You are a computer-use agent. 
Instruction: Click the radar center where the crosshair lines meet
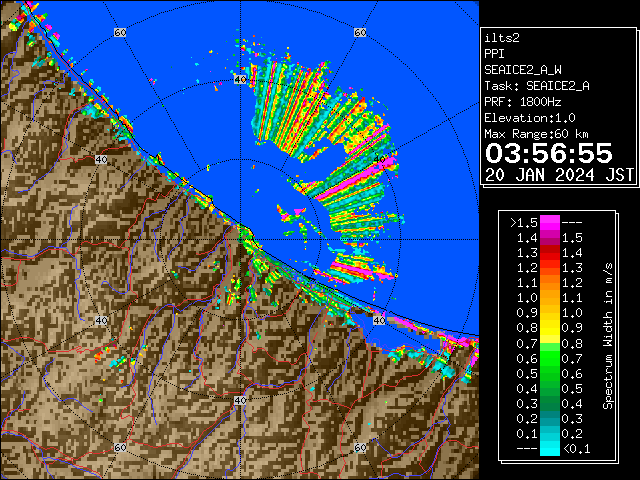coord(240,240)
